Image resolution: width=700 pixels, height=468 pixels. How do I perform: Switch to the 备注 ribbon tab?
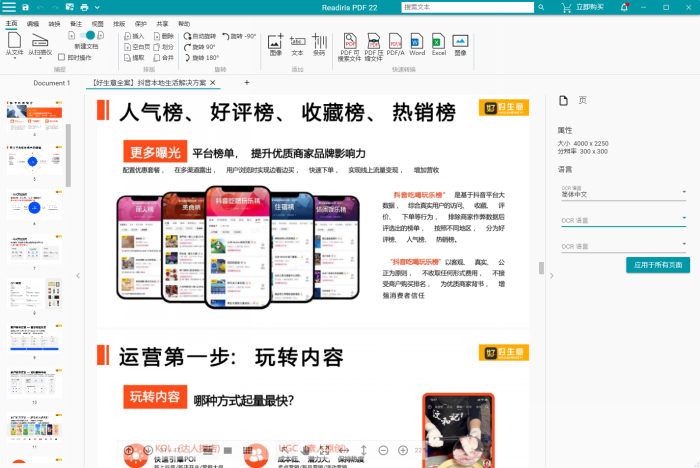pos(76,24)
